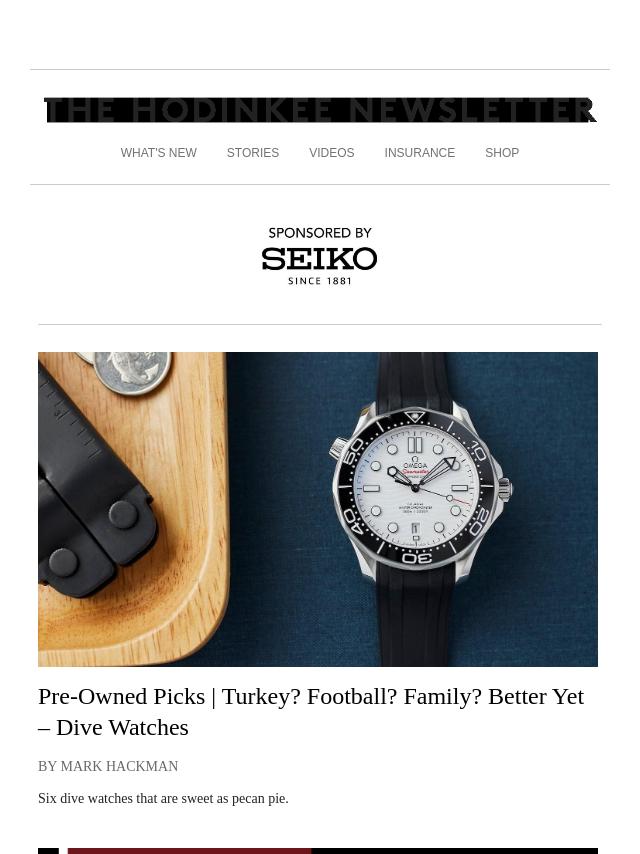Select the Videos navigation link
This screenshot has width=640, height=854.
(332, 153)
